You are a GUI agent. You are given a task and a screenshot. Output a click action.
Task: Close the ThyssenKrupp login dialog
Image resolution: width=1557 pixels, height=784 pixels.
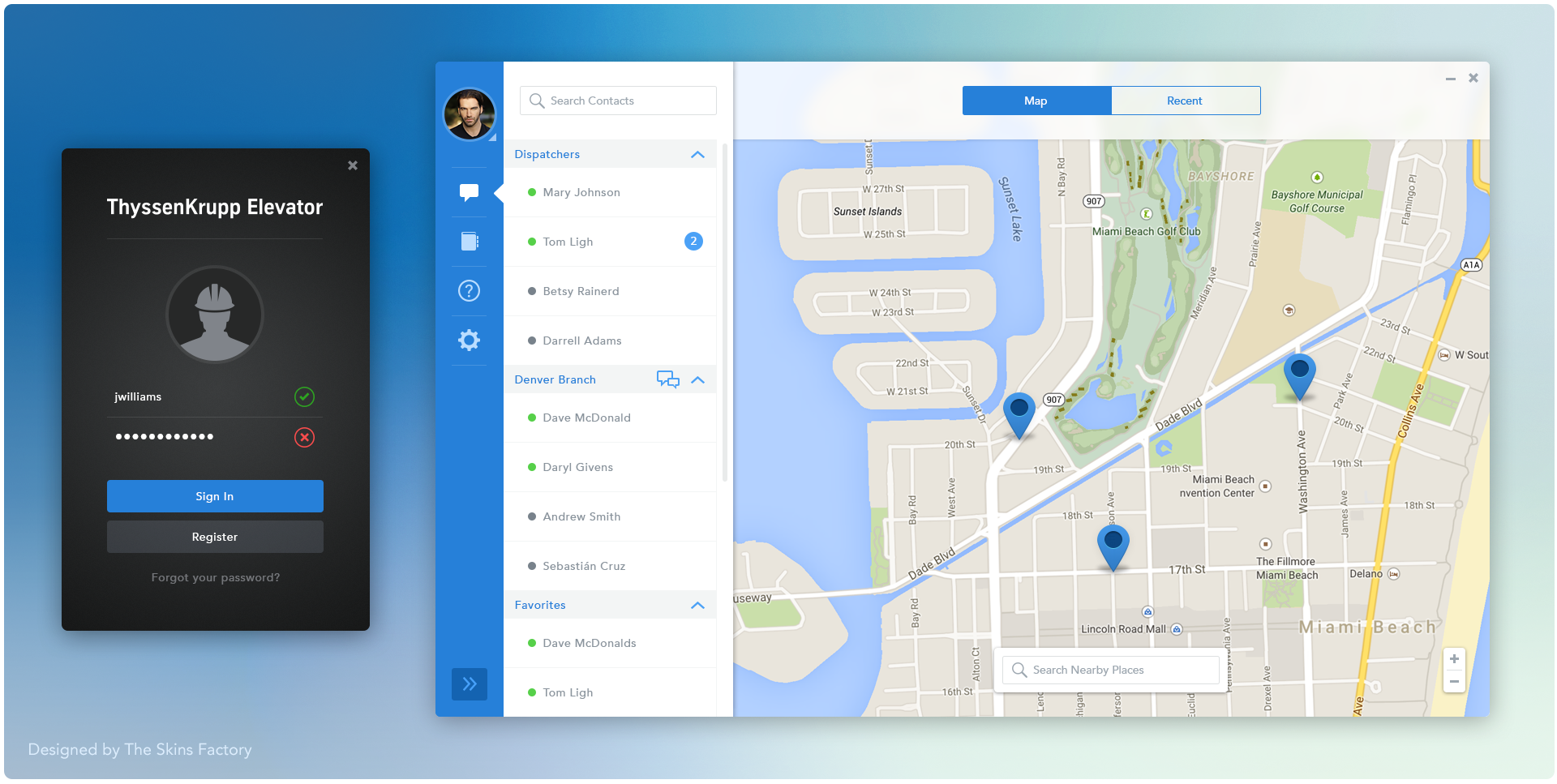click(353, 165)
